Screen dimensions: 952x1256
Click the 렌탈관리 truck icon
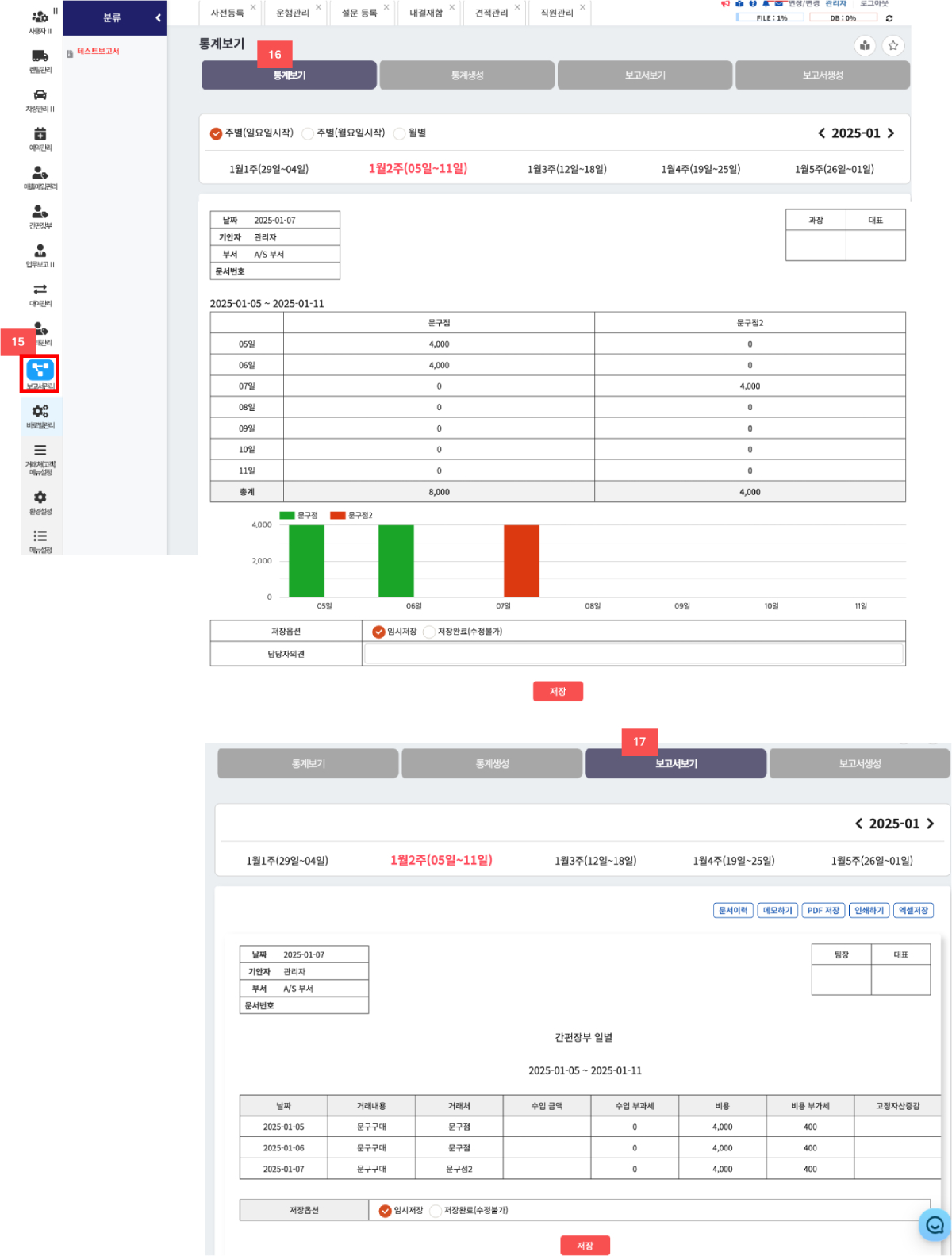click(x=40, y=56)
